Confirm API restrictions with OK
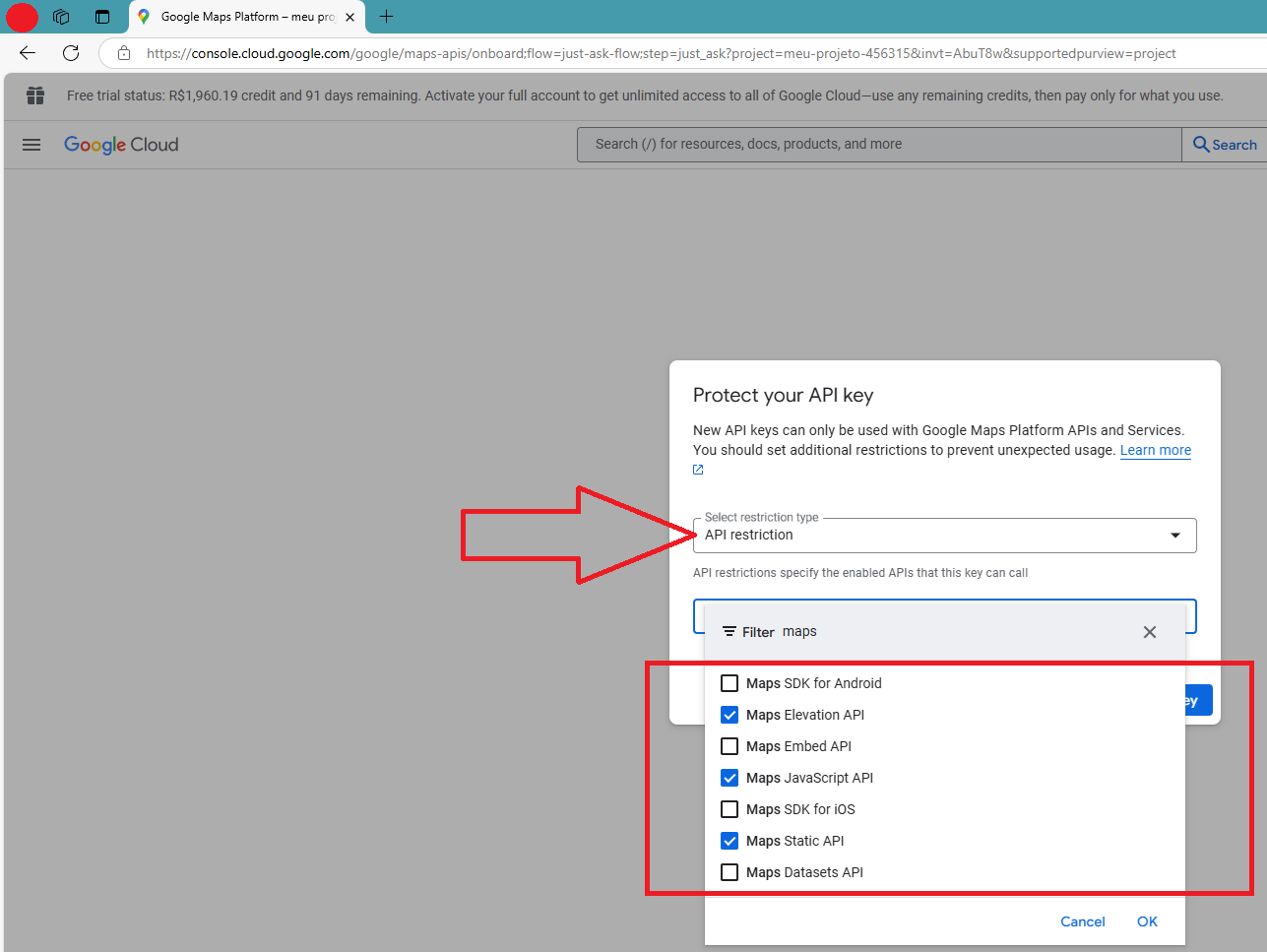Image resolution: width=1267 pixels, height=952 pixels. pos(1146,920)
